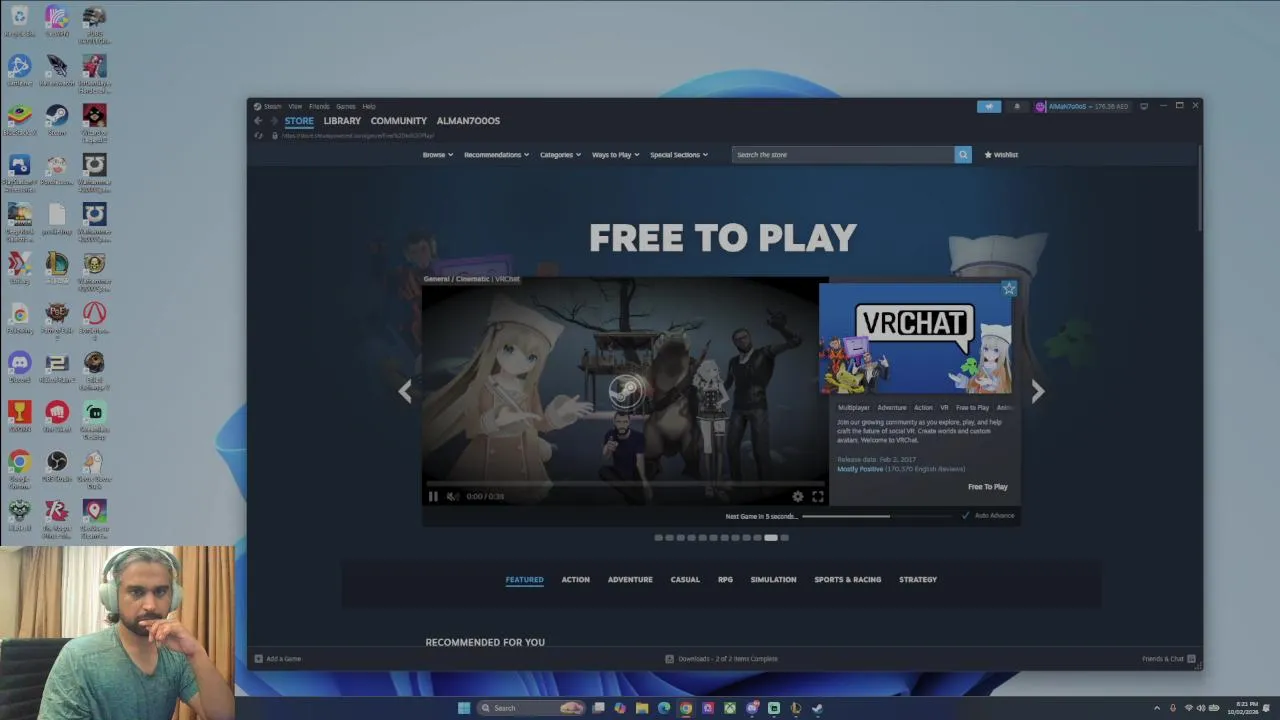This screenshot has width=1280, height=720.
Task: Open OBS Studio desktop shortcut
Action: coord(57,466)
